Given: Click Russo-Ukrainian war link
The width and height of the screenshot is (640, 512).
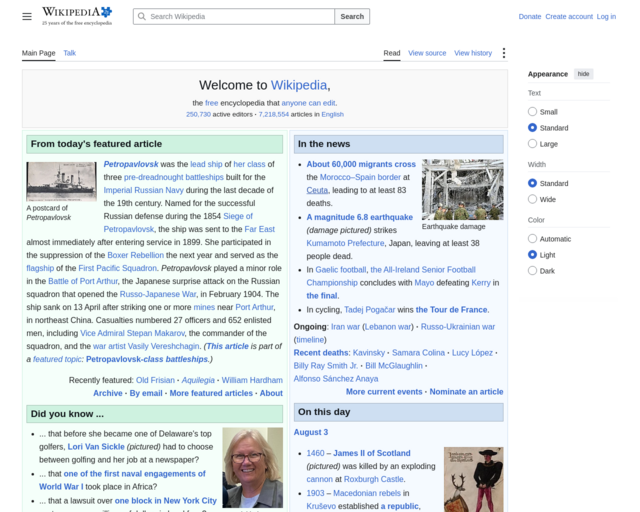Looking at the screenshot, I should tap(458, 327).
